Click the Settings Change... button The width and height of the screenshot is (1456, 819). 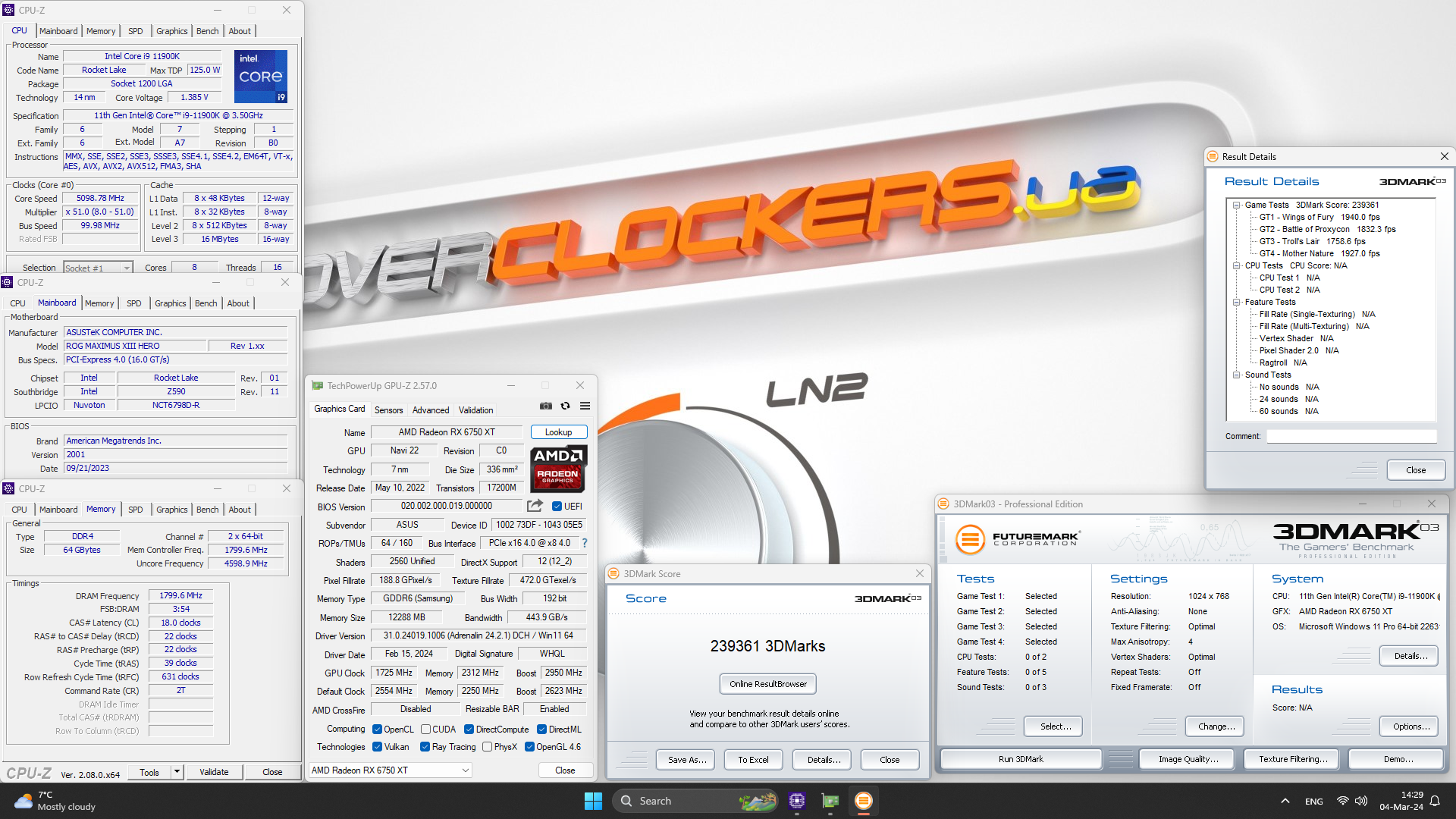tap(1216, 726)
